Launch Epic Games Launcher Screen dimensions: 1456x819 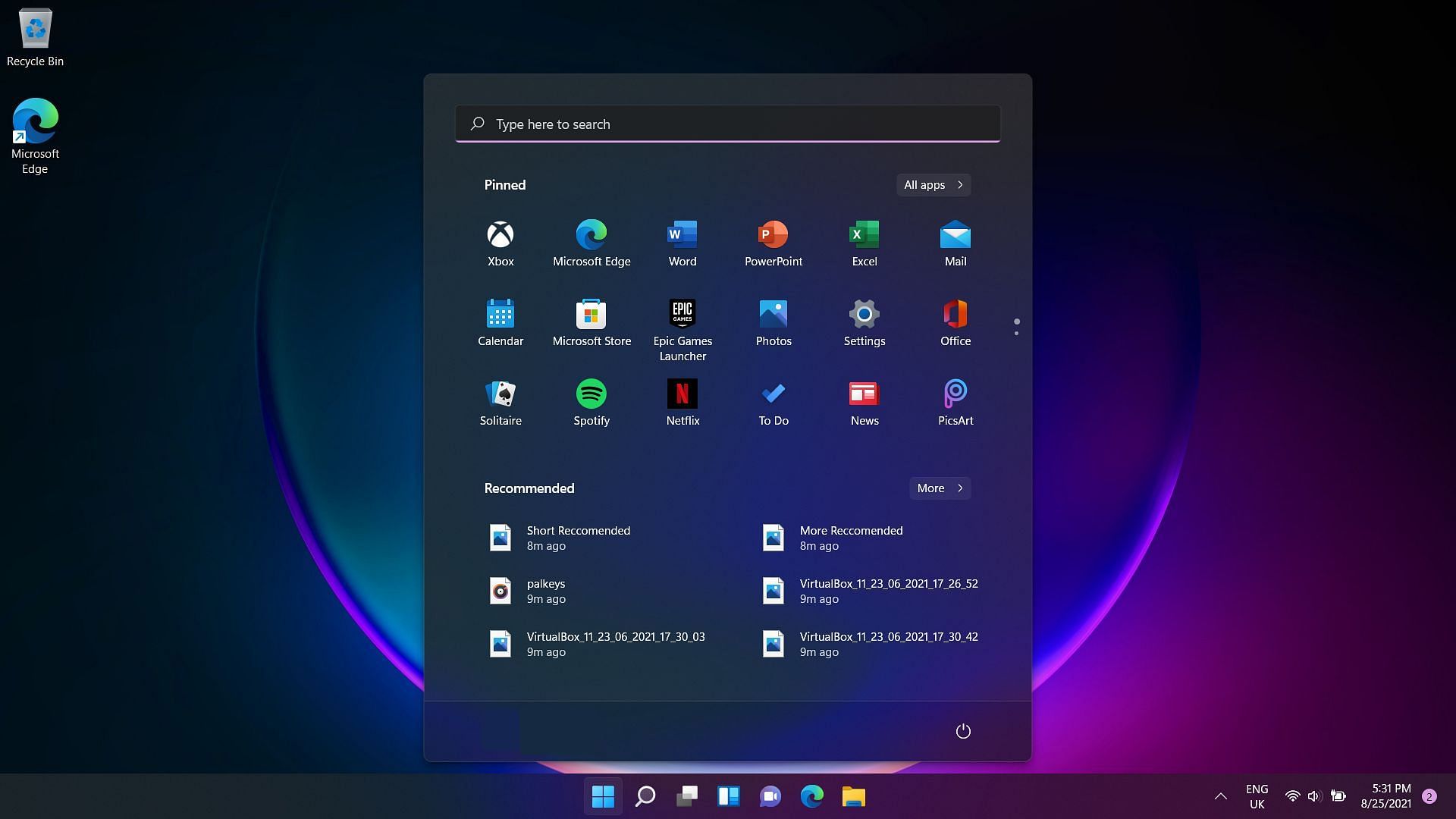[682, 314]
